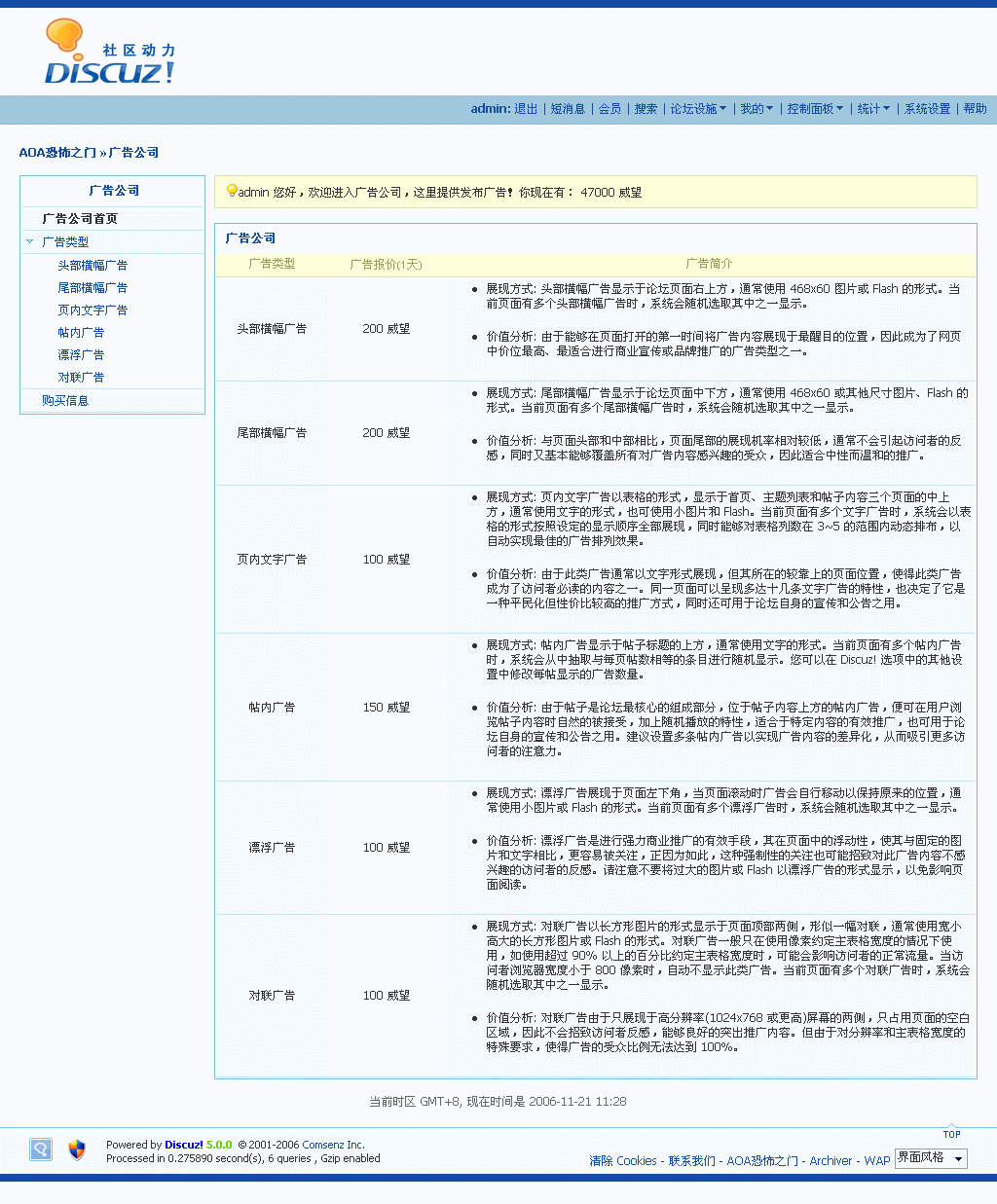Expand the 控制面板 dropdown menu
The width and height of the screenshot is (997, 1204).
815,109
